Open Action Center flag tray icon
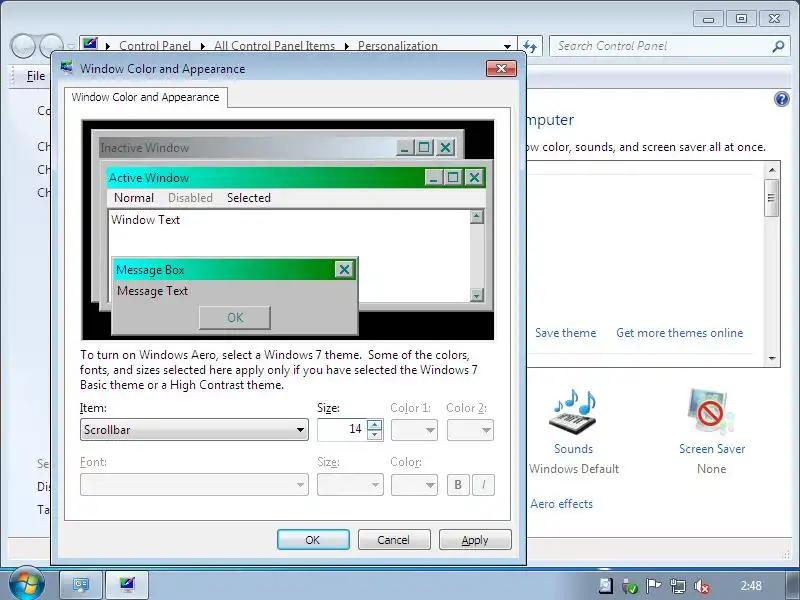This screenshot has height=600, width=800. [654, 586]
